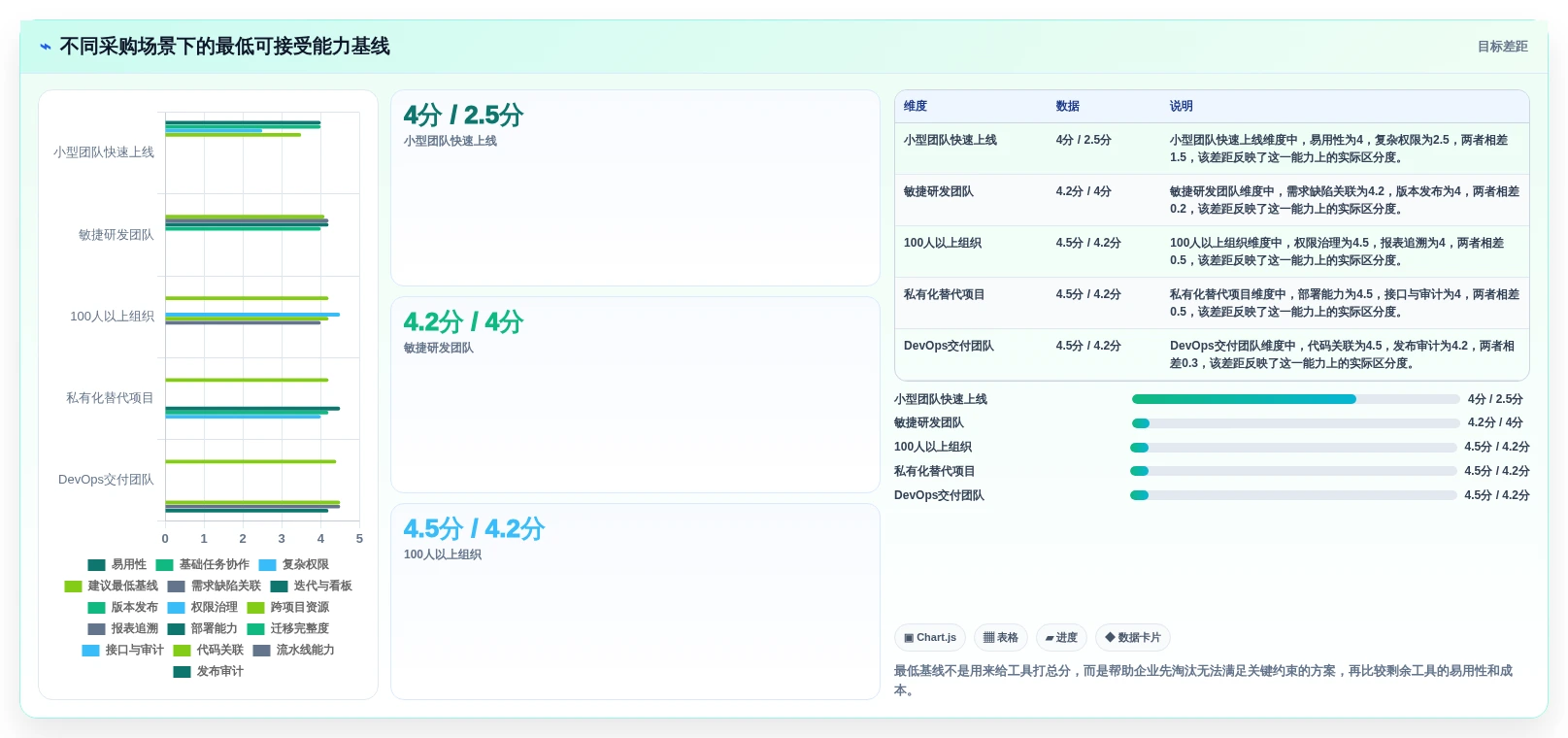Toggle 跨项目资源 legend item

click(287, 608)
